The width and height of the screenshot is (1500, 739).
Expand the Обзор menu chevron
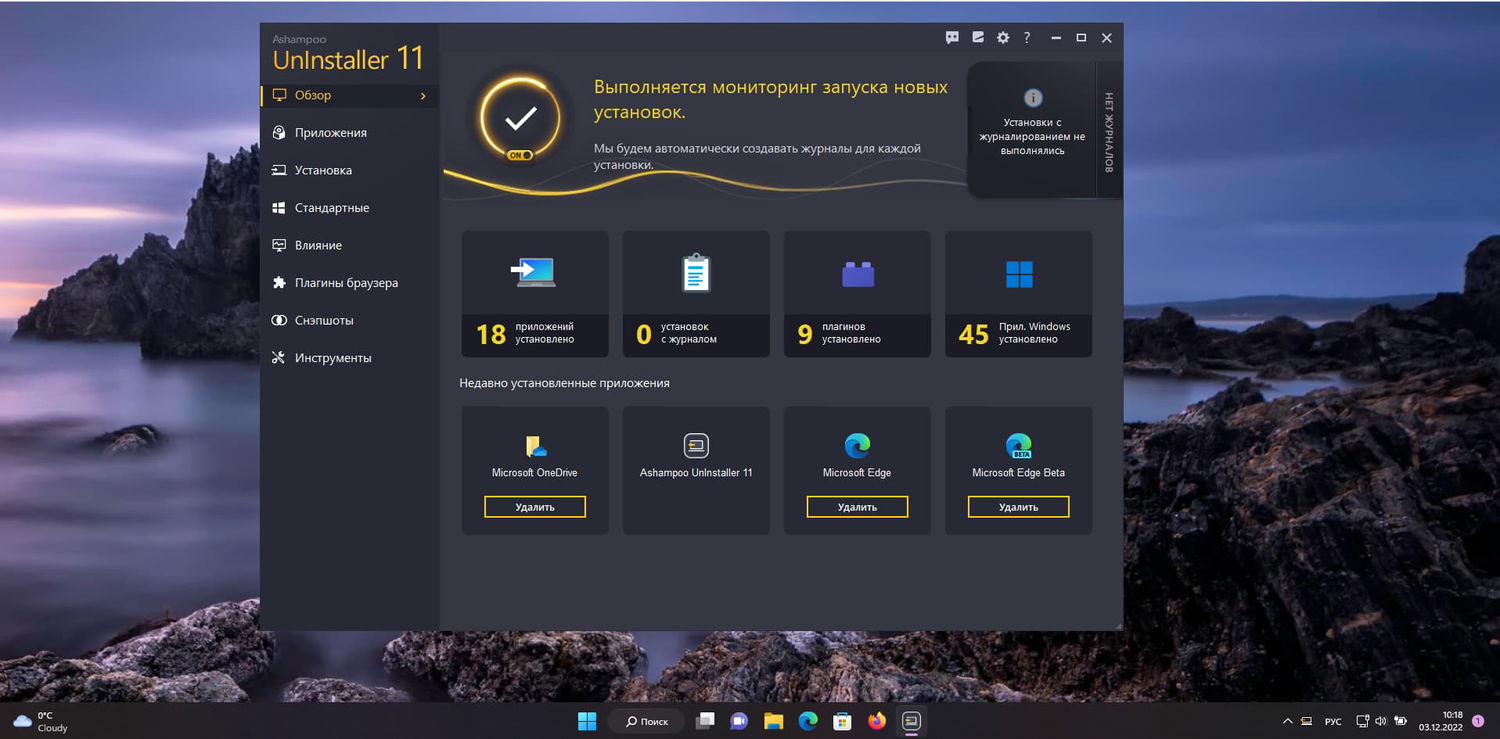tap(423, 96)
